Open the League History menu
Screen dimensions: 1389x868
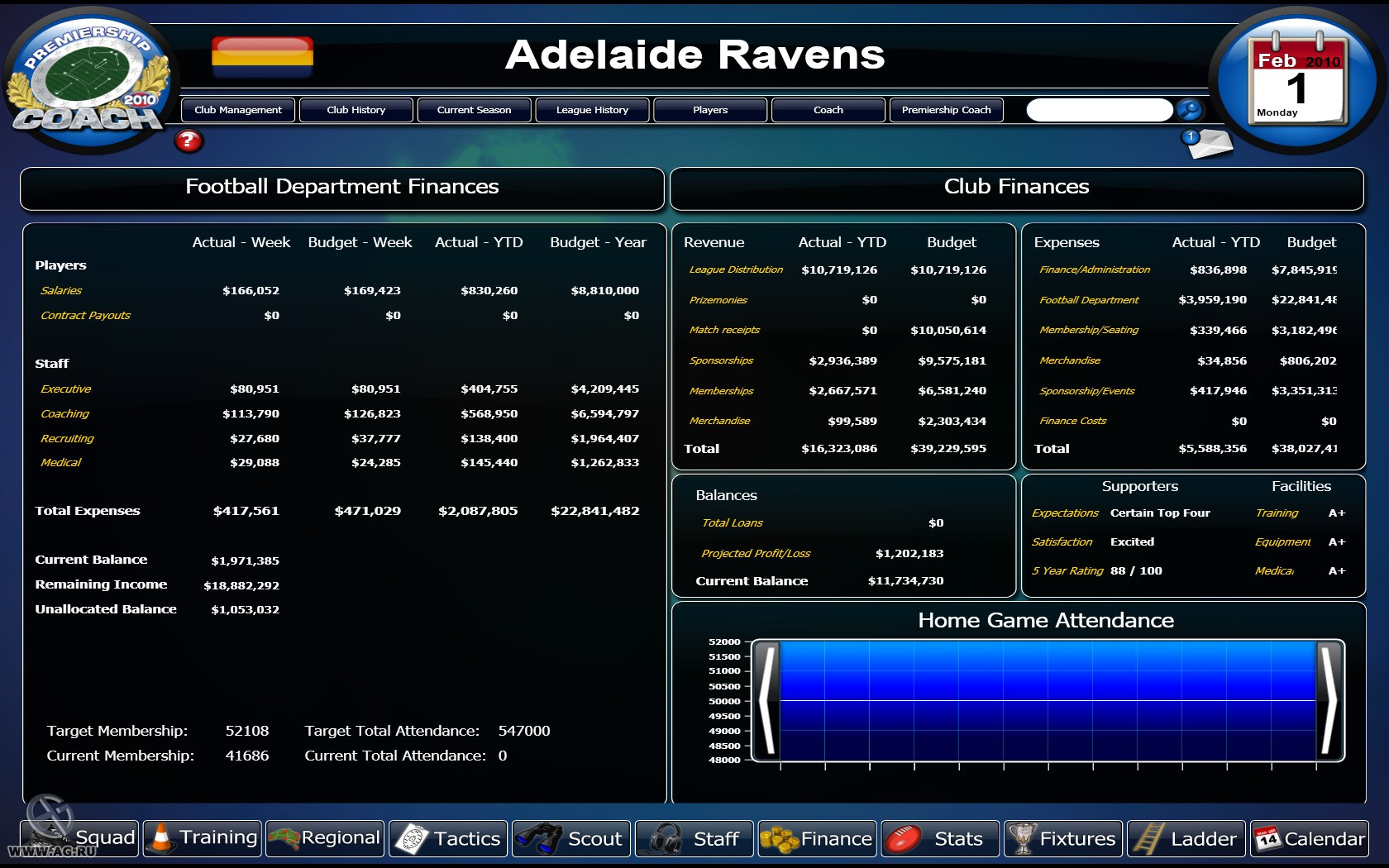click(592, 110)
